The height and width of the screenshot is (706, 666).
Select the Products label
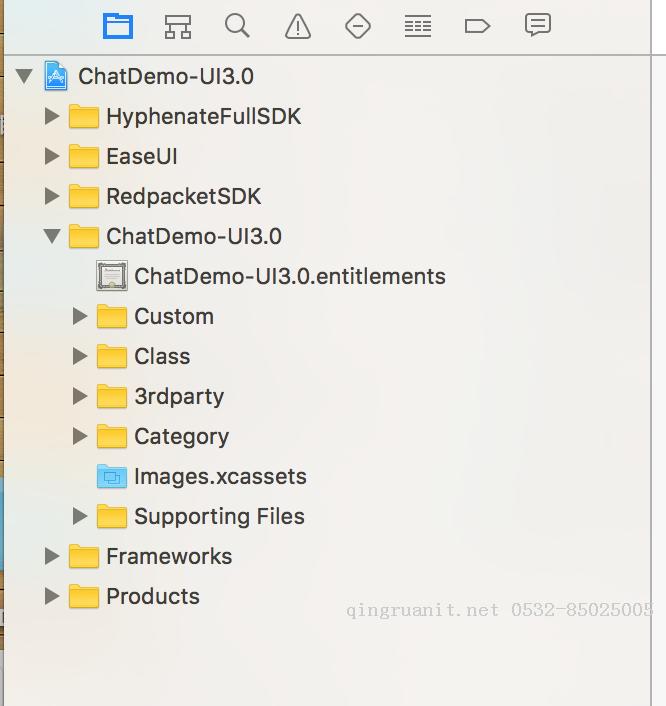[x=153, y=596]
